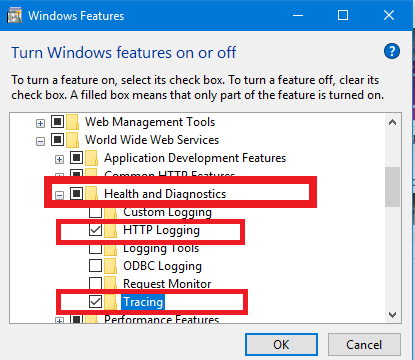415x360 pixels.
Task: Click the World Wide Web Services folder icon
Action: (x=72, y=140)
